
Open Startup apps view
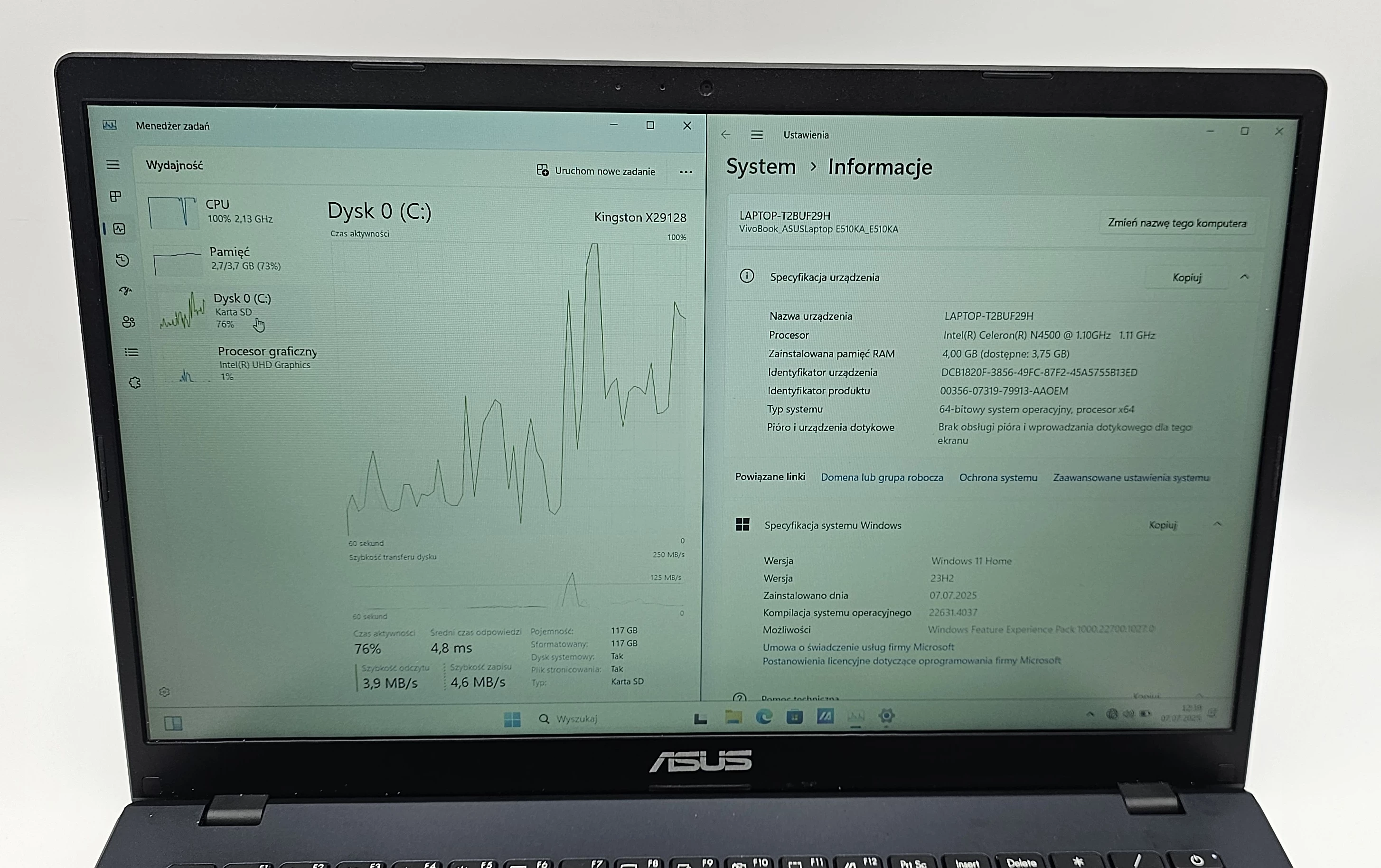tap(125, 291)
